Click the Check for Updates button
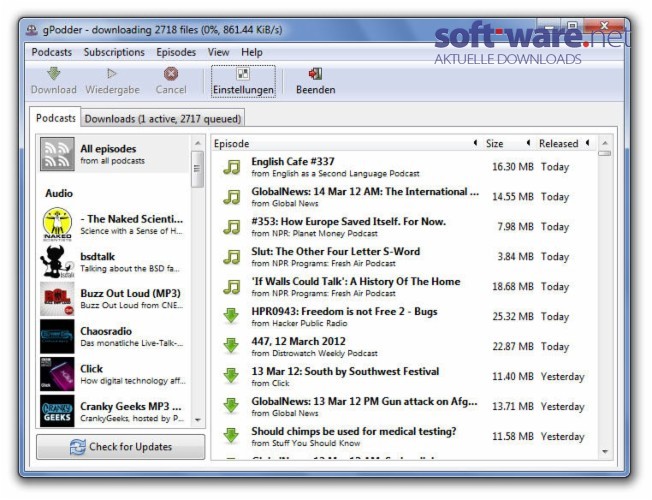652x500 pixels. click(x=121, y=447)
